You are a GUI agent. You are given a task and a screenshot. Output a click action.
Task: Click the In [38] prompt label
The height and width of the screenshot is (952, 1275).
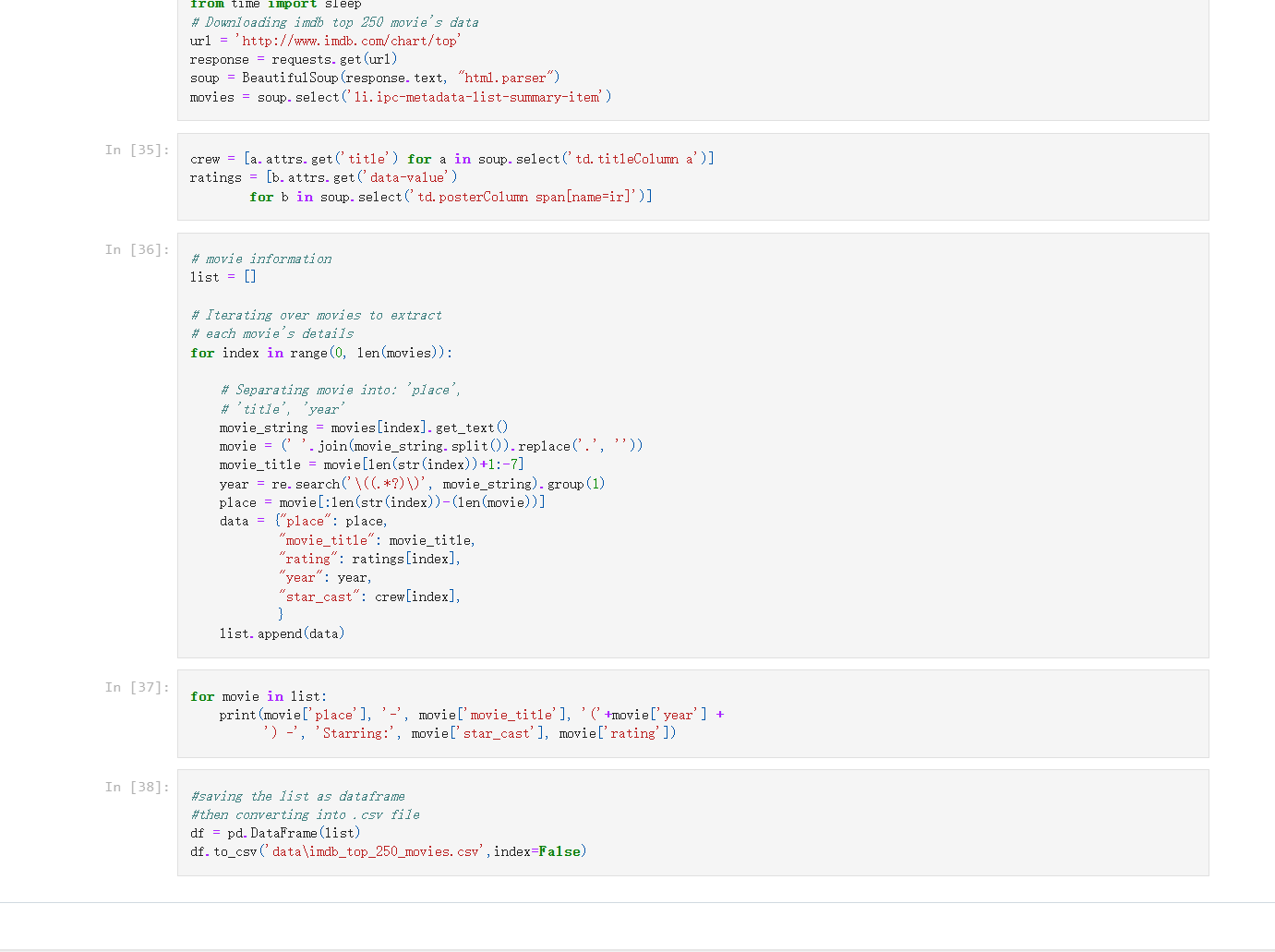pyautogui.click(x=137, y=787)
